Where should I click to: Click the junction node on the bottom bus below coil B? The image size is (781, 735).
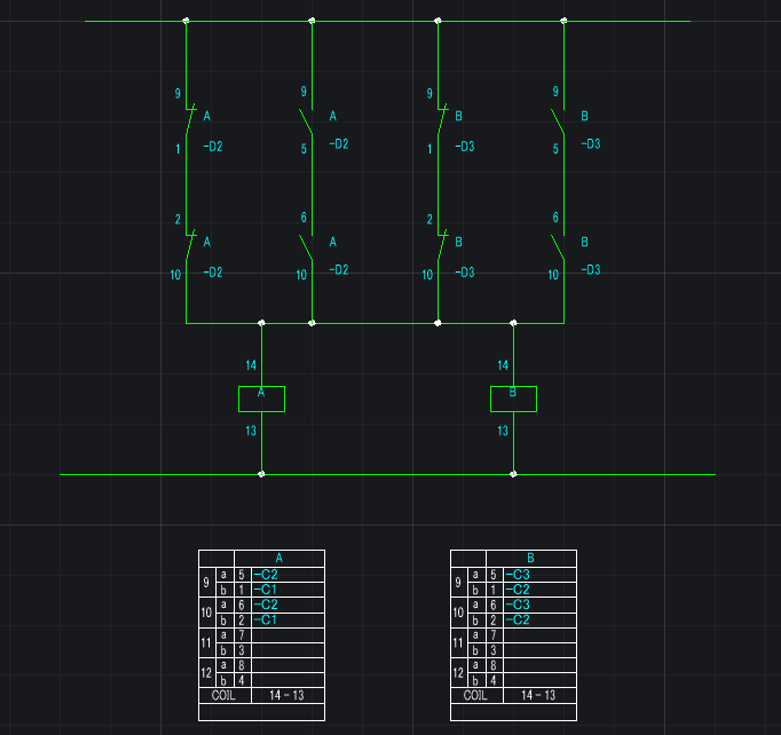514,474
